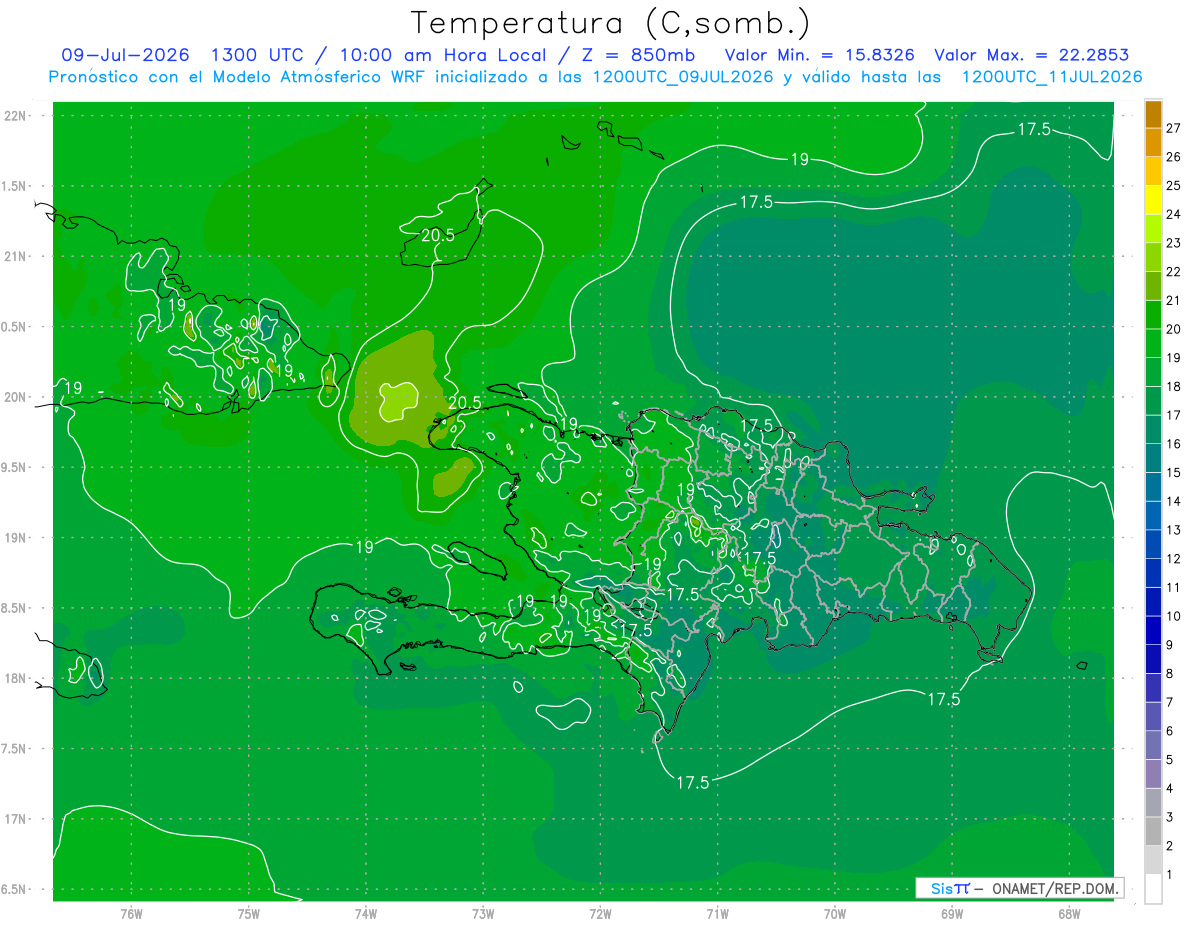This screenshot has height=927, width=1200.
Task: Click the "74W" longitude label
Action: pyautogui.click(x=365, y=913)
